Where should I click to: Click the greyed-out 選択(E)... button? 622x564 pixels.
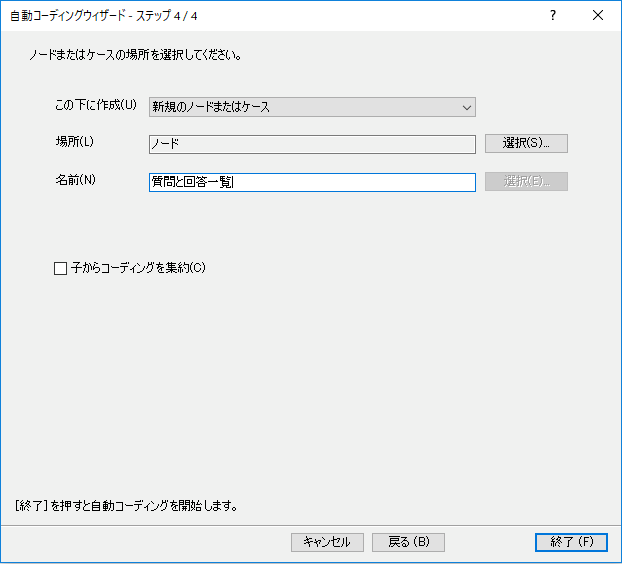(526, 182)
